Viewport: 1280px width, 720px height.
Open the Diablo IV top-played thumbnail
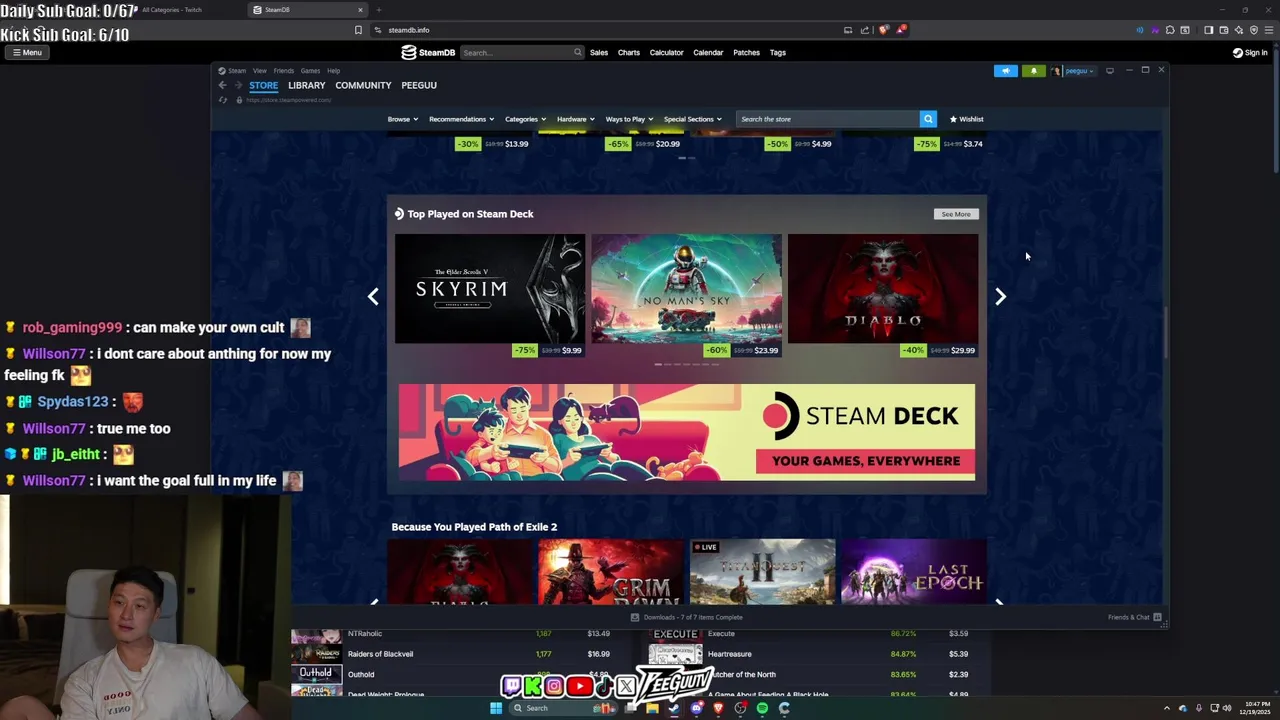coord(883,289)
